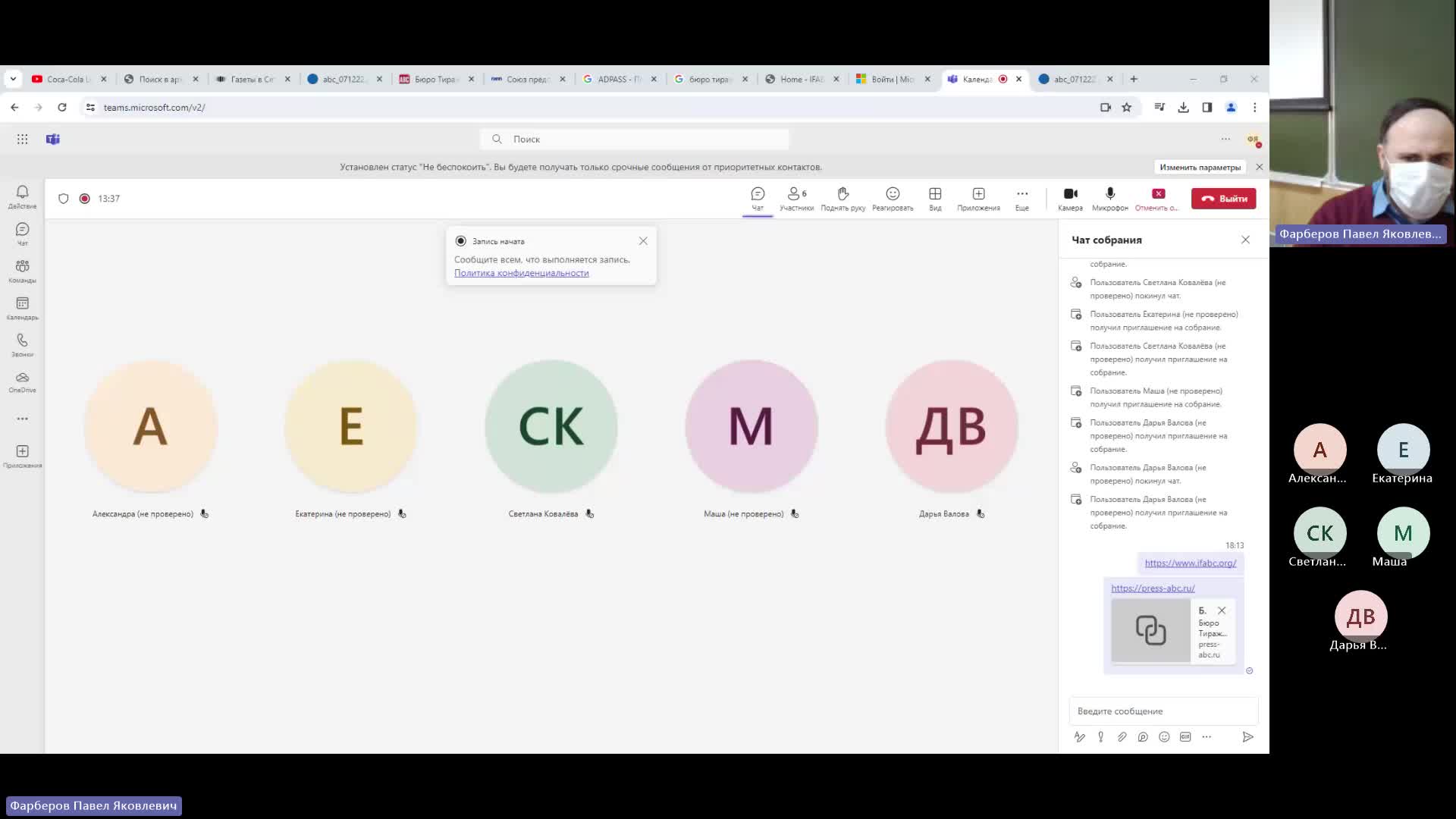Bookmark this page with star

(x=1127, y=108)
